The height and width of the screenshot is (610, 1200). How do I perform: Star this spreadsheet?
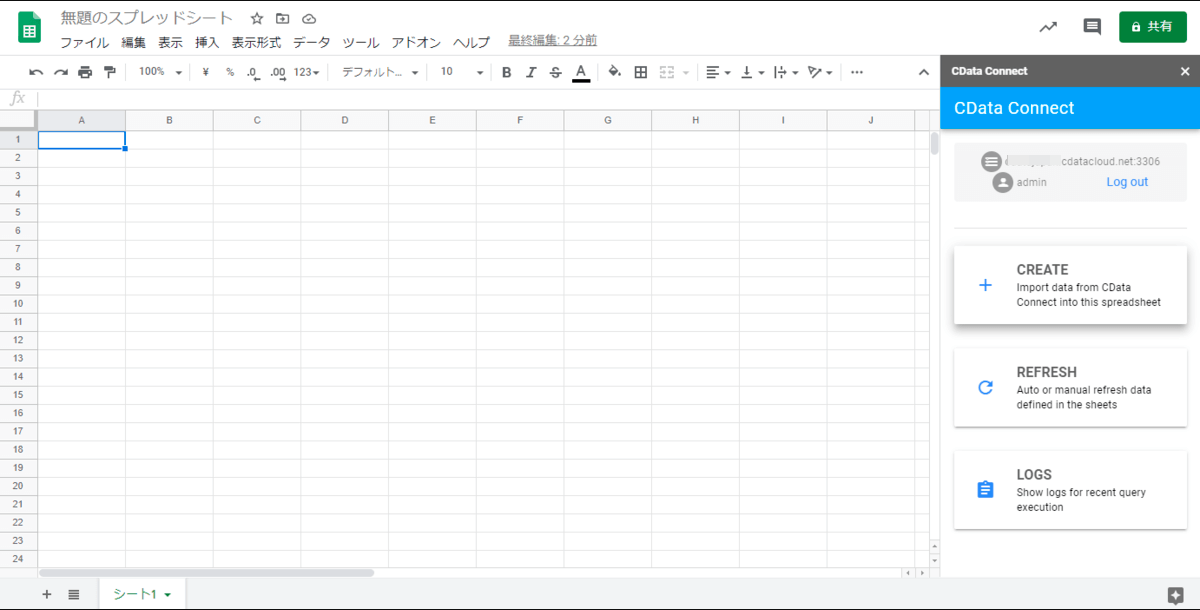click(x=257, y=18)
